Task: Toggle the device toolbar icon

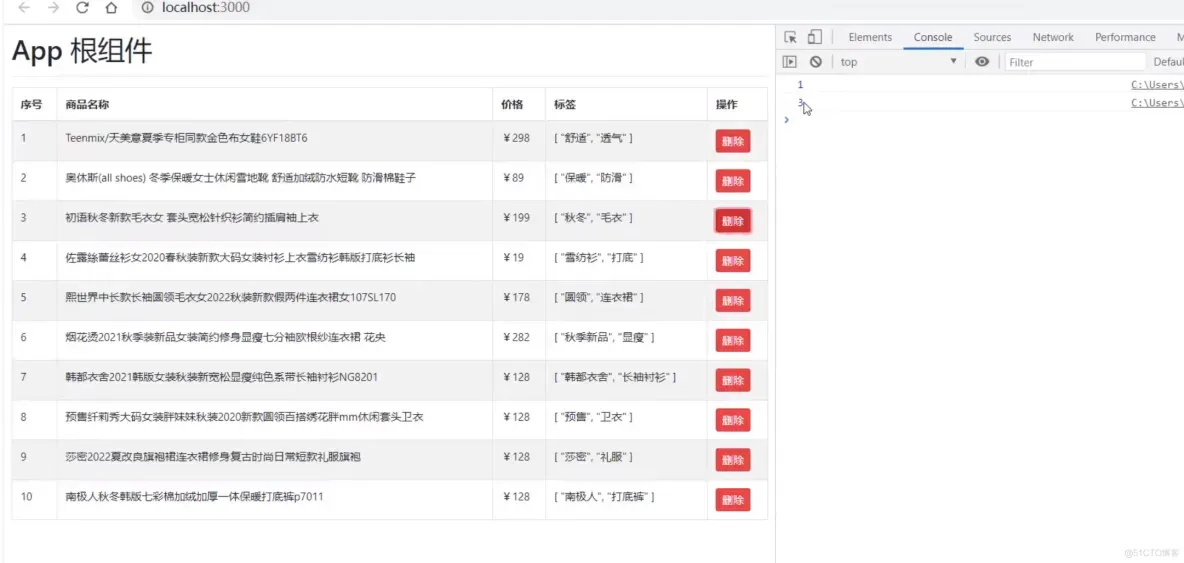Action: 814,37
